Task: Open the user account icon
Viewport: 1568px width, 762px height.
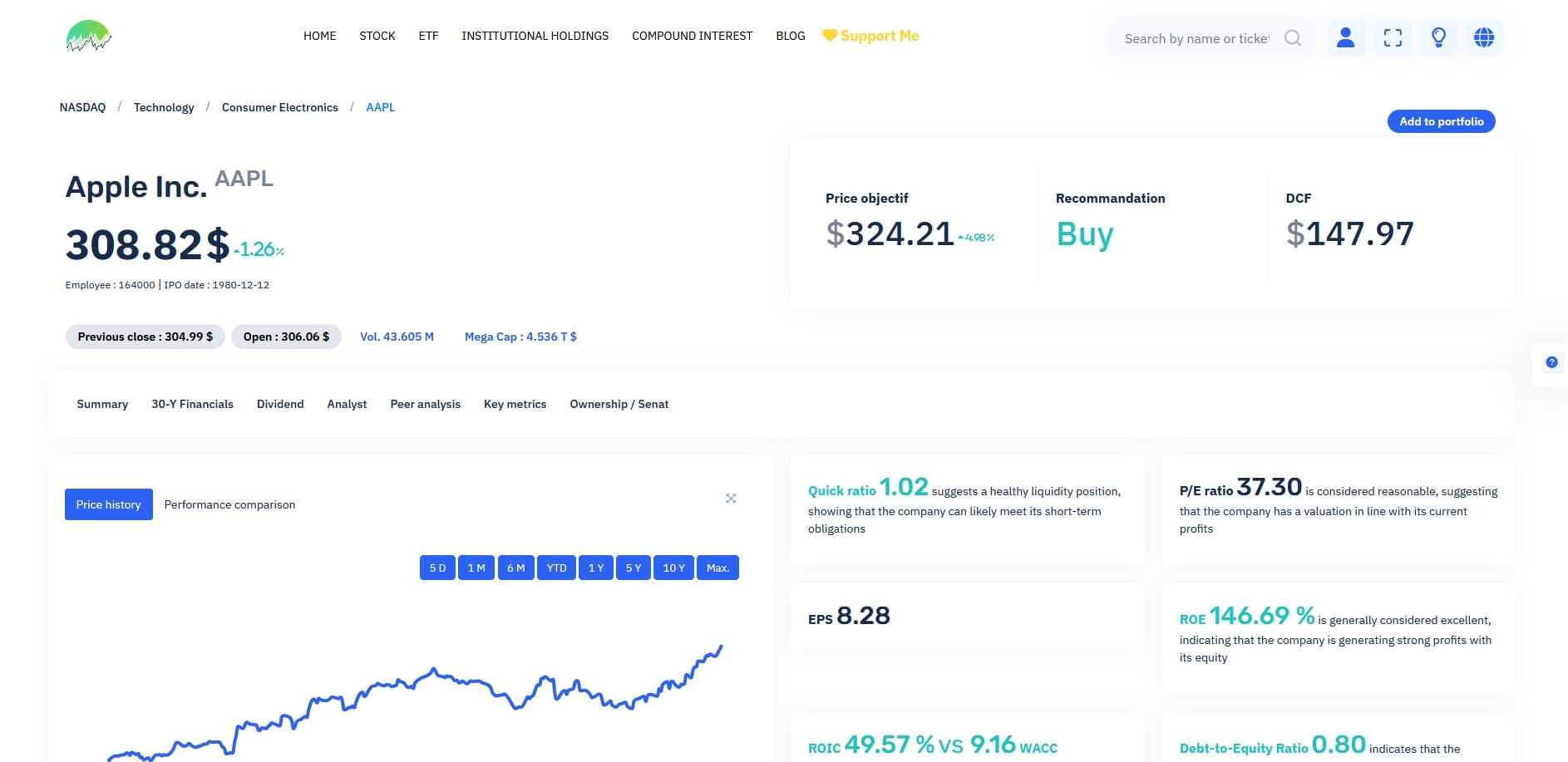Action: (1346, 37)
